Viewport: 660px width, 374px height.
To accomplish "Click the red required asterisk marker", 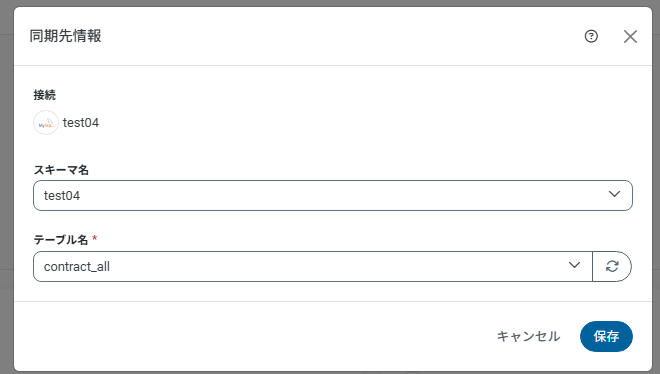I will (x=95, y=239).
